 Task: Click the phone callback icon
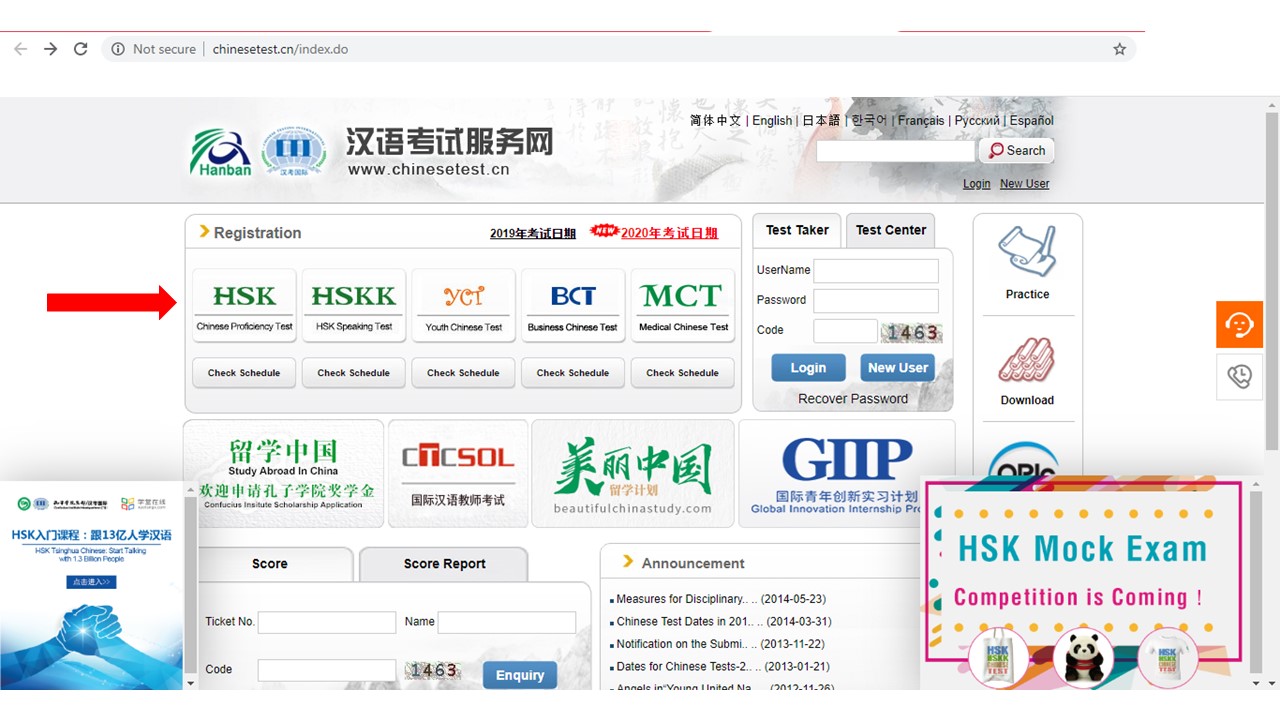click(1239, 376)
